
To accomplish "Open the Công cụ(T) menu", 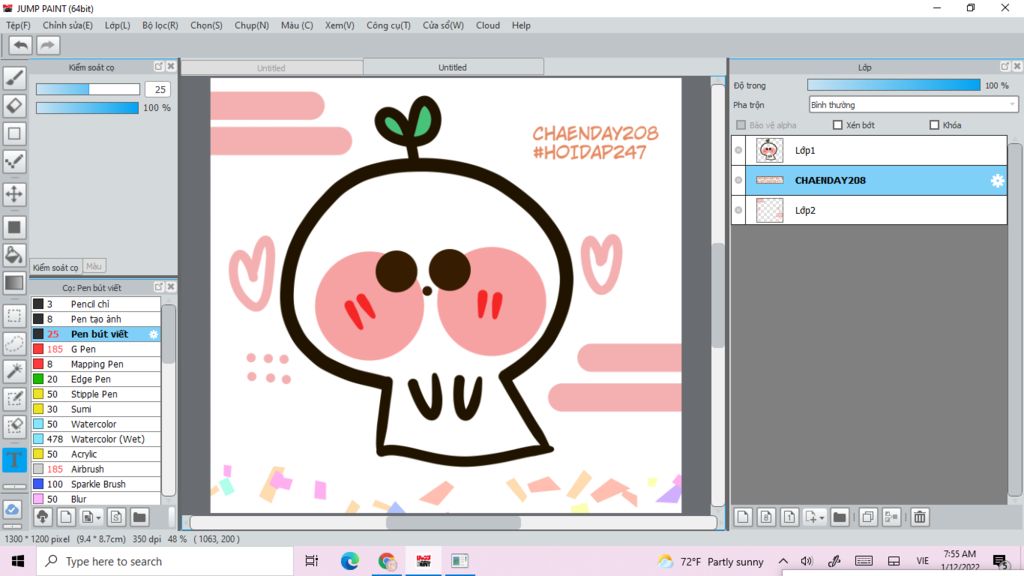I will (x=389, y=25).
